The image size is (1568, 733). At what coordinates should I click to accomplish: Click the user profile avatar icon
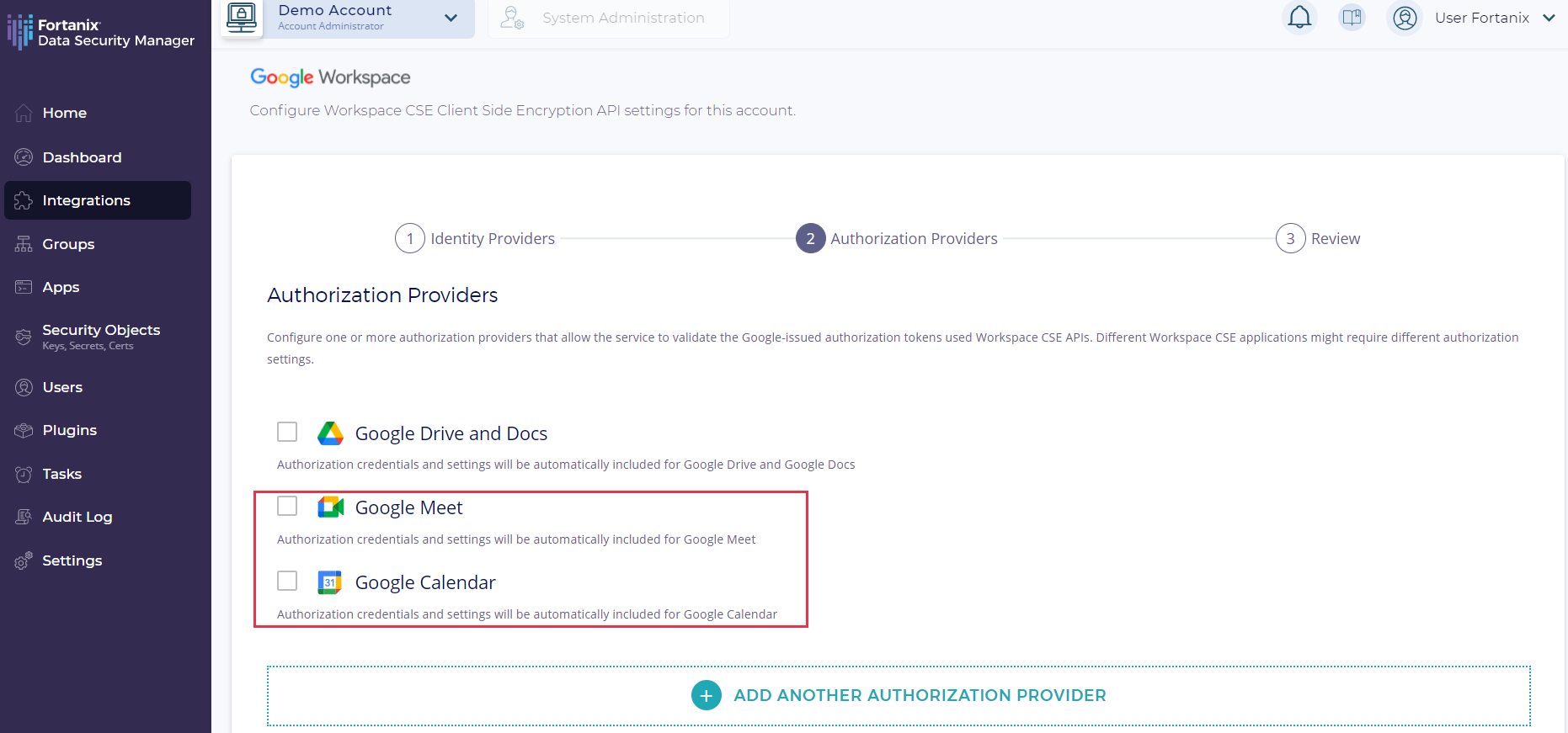tap(1405, 18)
